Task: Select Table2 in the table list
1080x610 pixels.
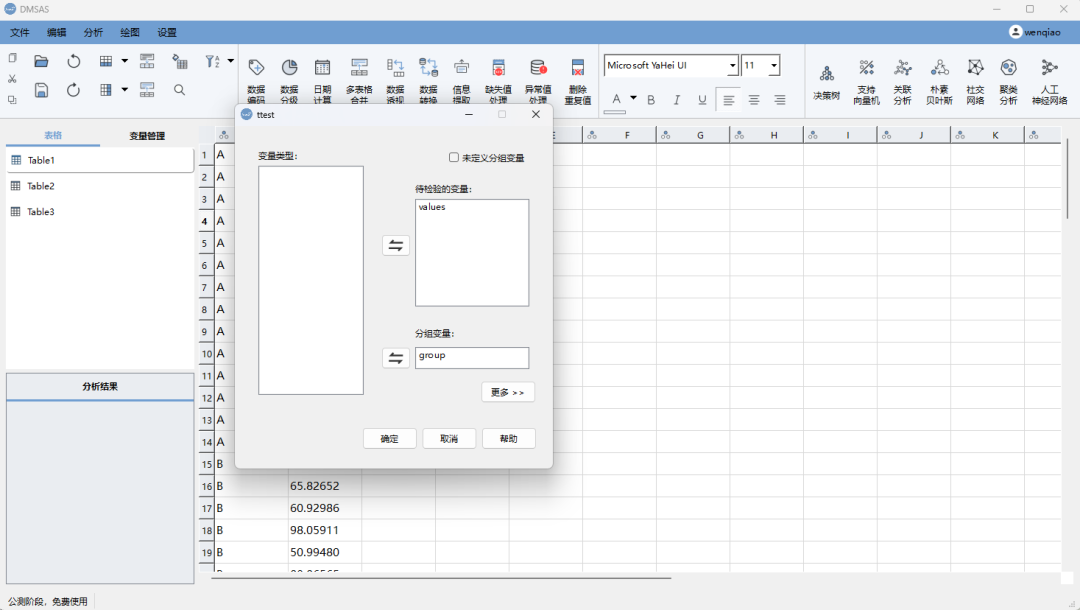Action: [x=41, y=186]
